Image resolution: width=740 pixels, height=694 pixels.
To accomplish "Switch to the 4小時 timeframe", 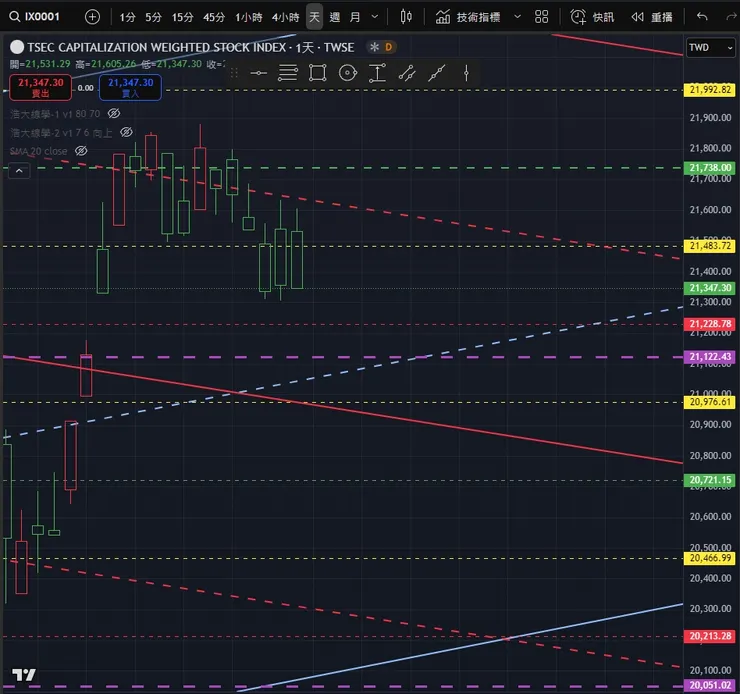I will pos(286,17).
